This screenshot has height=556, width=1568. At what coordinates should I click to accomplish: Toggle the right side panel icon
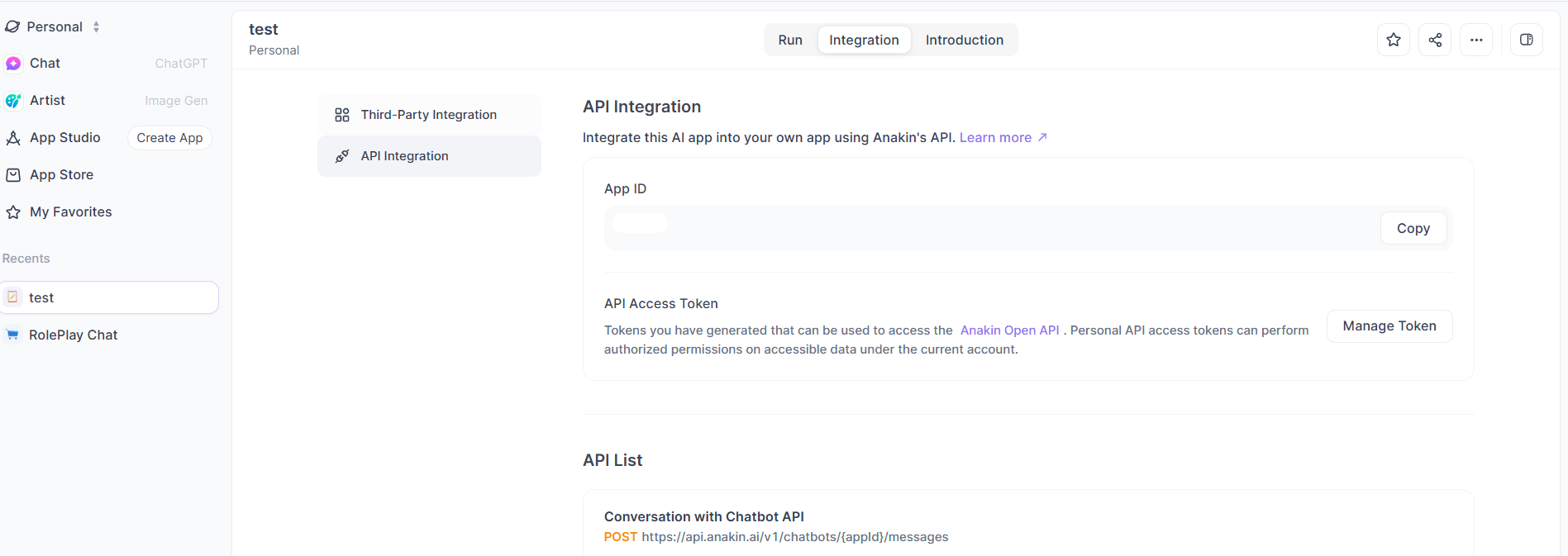tap(1527, 40)
